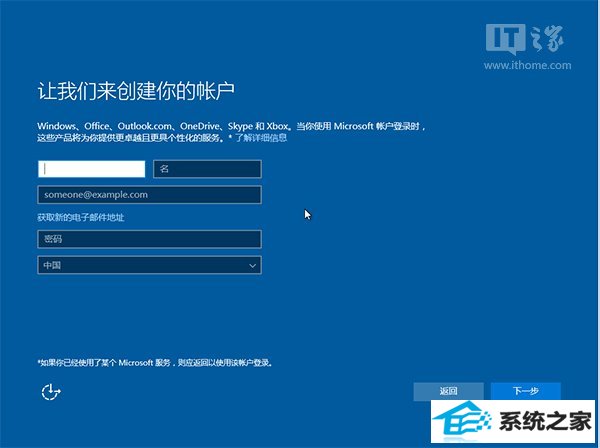
Task: Continue with the 下一步 button
Action: [526, 391]
